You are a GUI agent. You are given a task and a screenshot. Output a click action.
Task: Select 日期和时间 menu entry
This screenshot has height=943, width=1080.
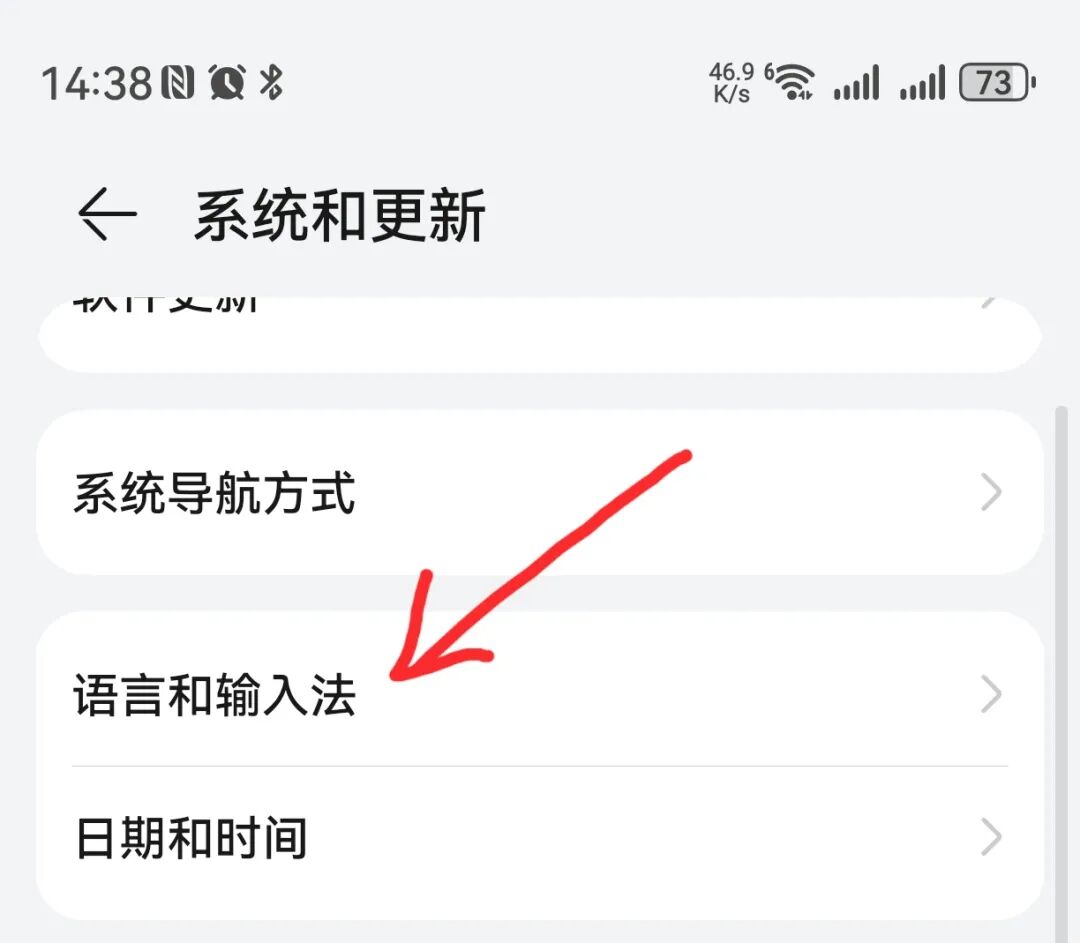click(x=540, y=842)
